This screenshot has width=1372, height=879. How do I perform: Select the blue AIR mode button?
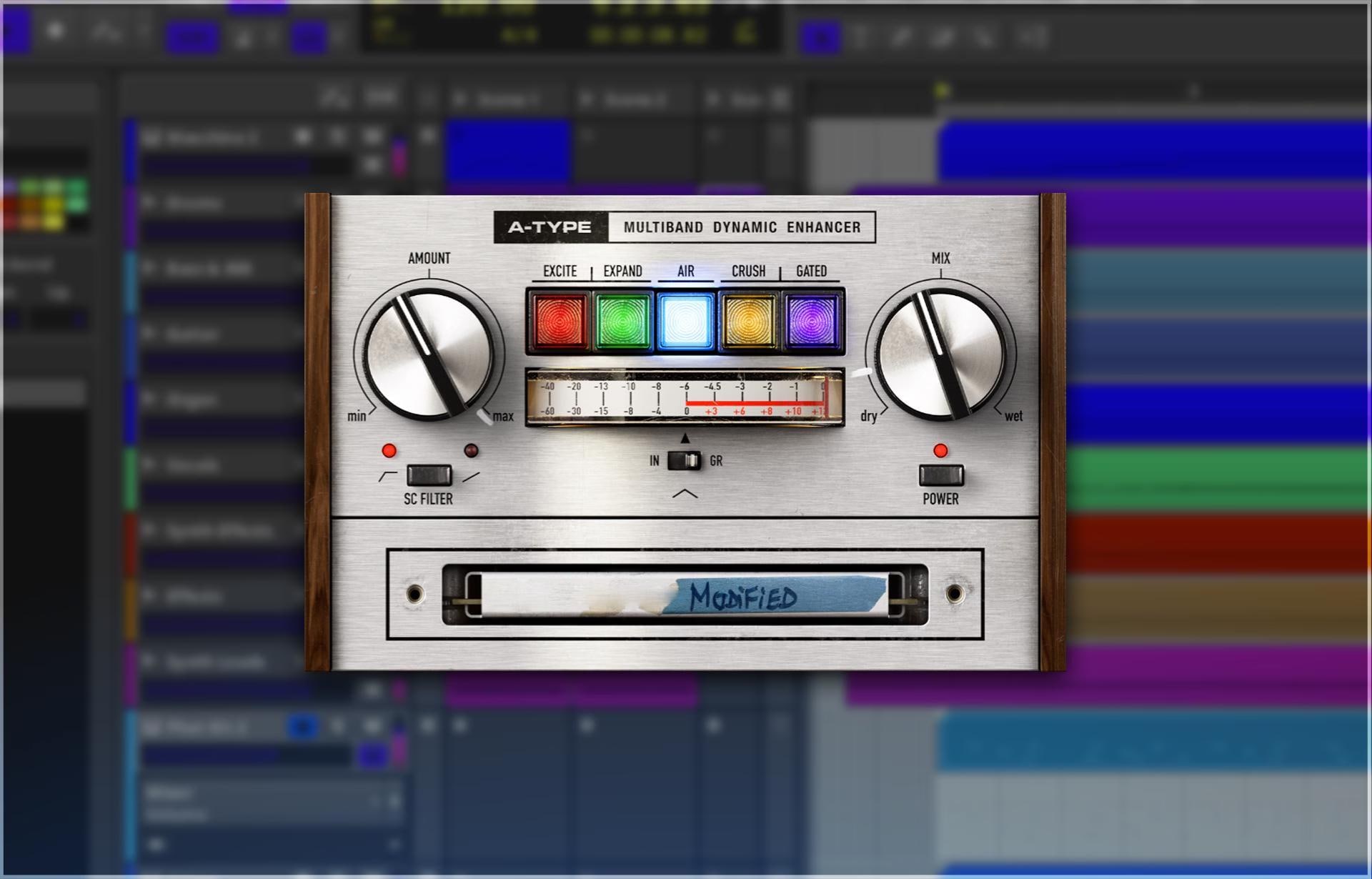tap(685, 321)
